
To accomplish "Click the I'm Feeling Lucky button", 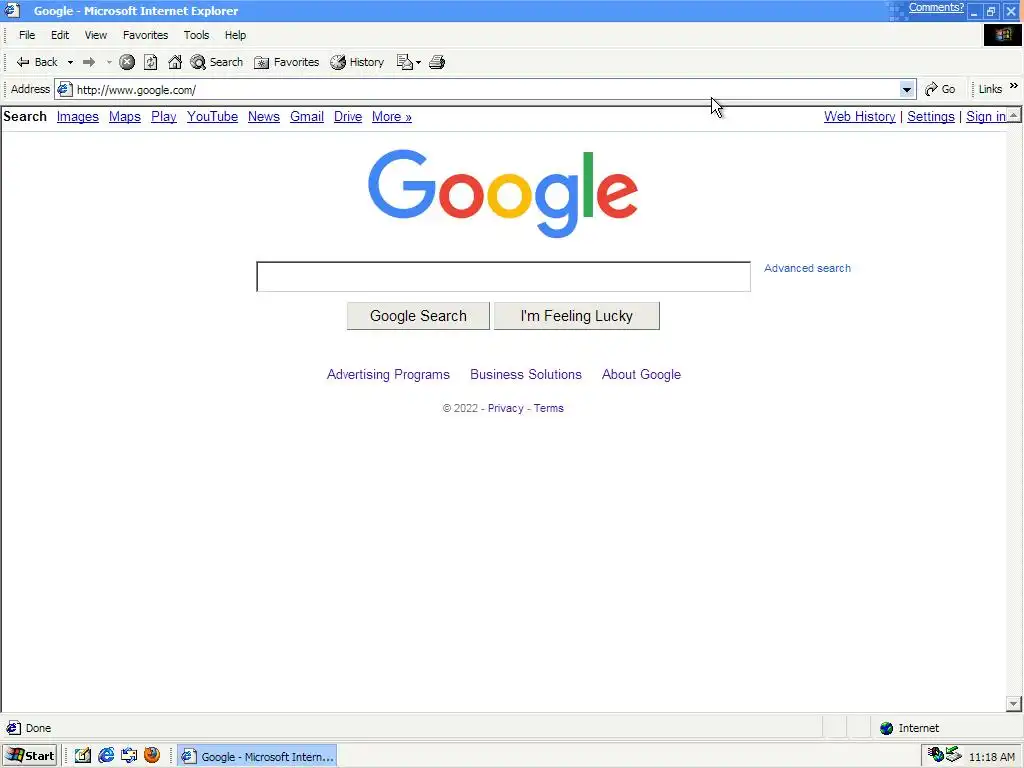I will click(577, 316).
